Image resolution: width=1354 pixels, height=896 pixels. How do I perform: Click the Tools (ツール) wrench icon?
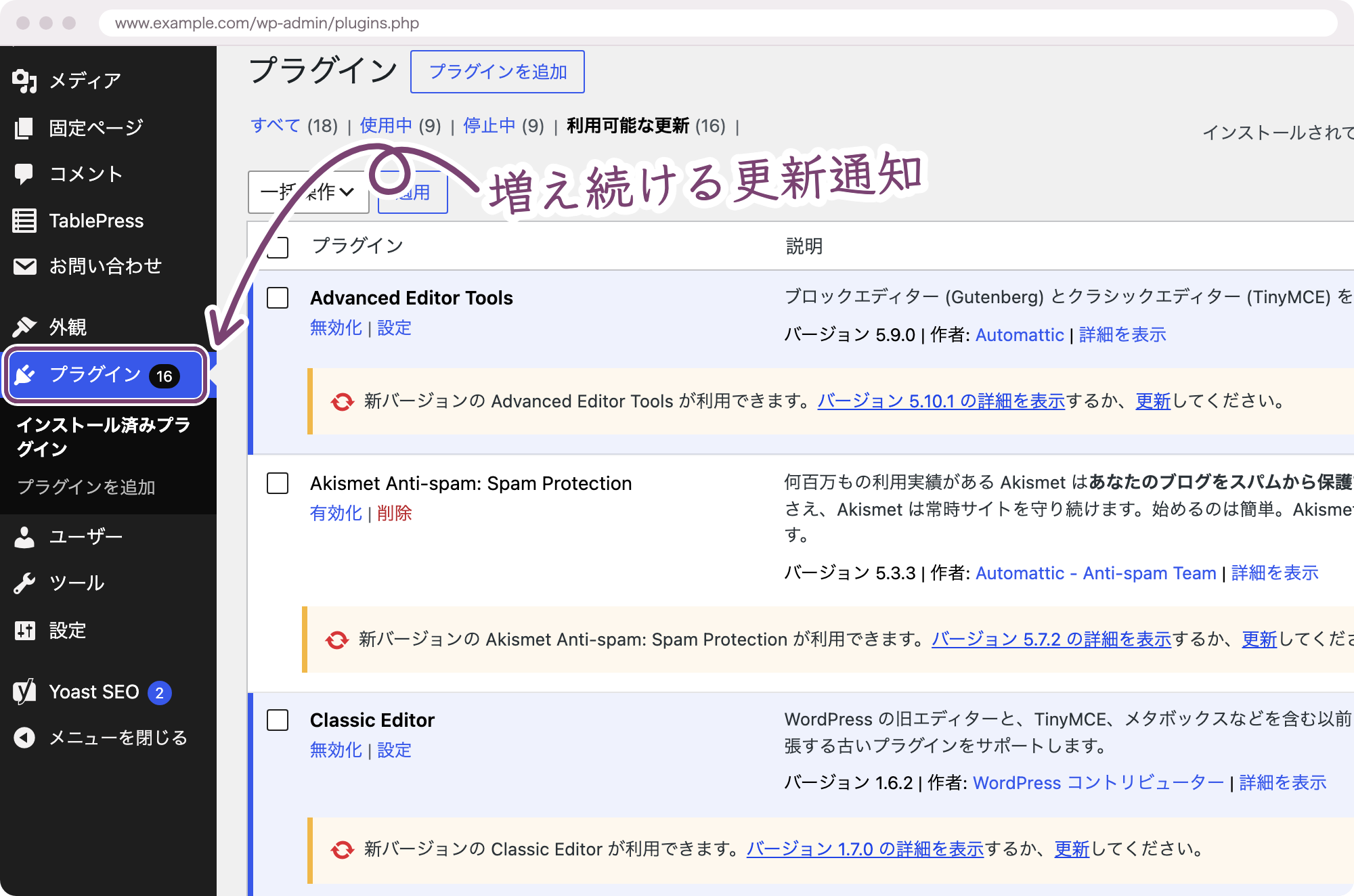click(x=24, y=583)
